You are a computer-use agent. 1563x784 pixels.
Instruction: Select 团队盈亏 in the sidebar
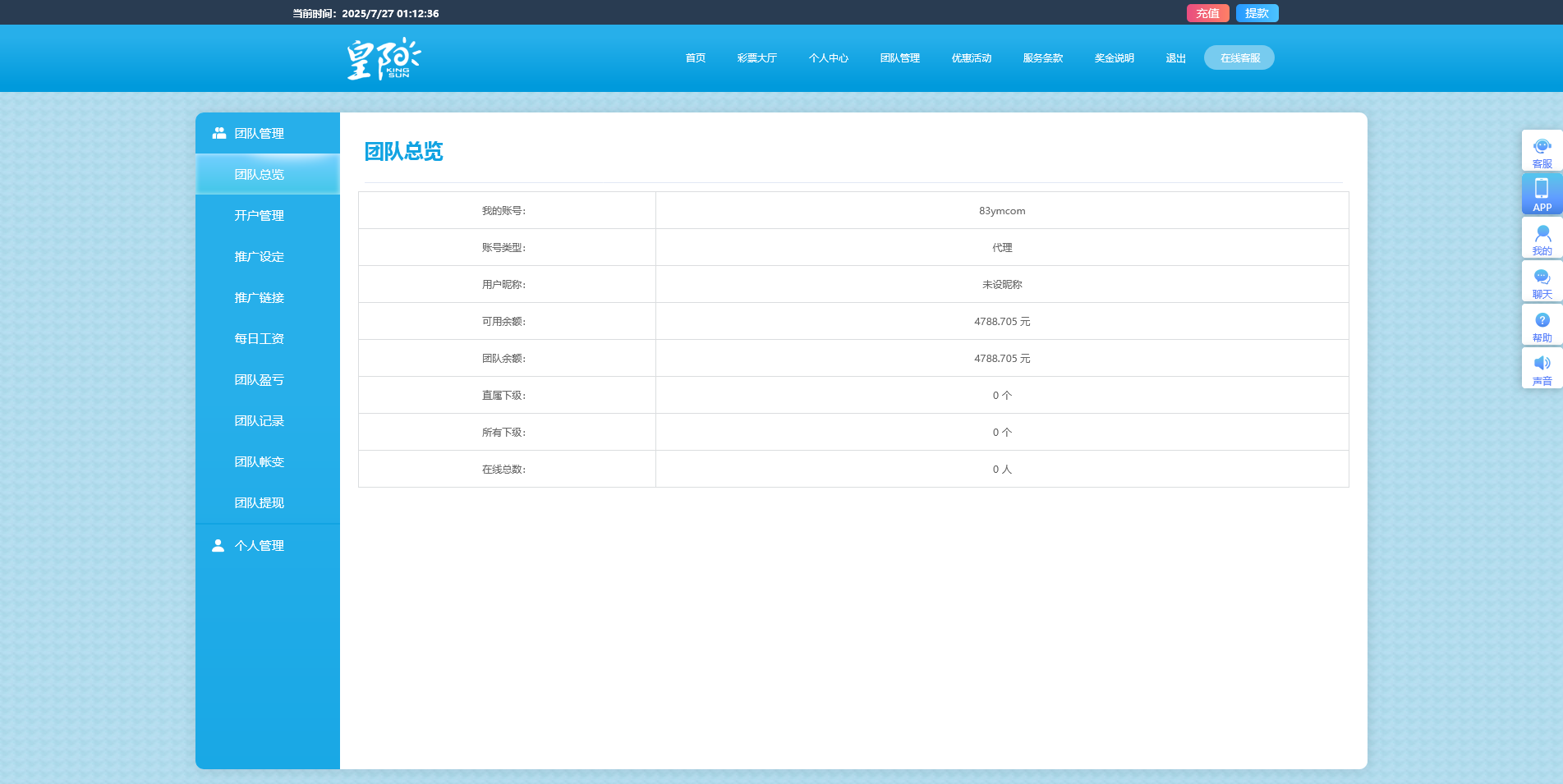tap(268, 379)
